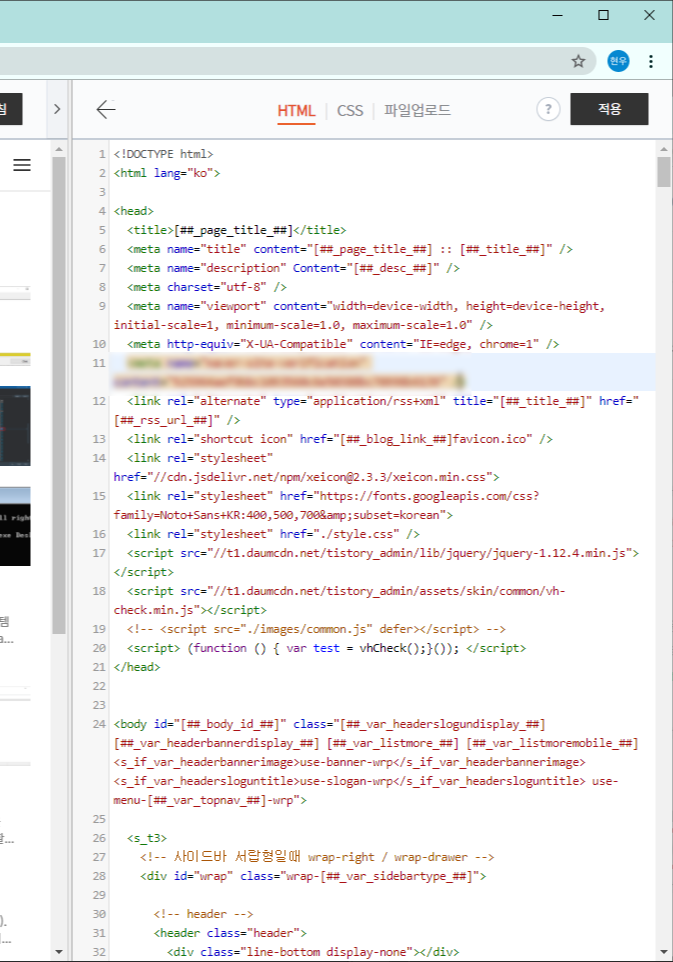Click the <head> opening tag line
Image resolution: width=673 pixels, height=962 pixels.
coord(134,211)
